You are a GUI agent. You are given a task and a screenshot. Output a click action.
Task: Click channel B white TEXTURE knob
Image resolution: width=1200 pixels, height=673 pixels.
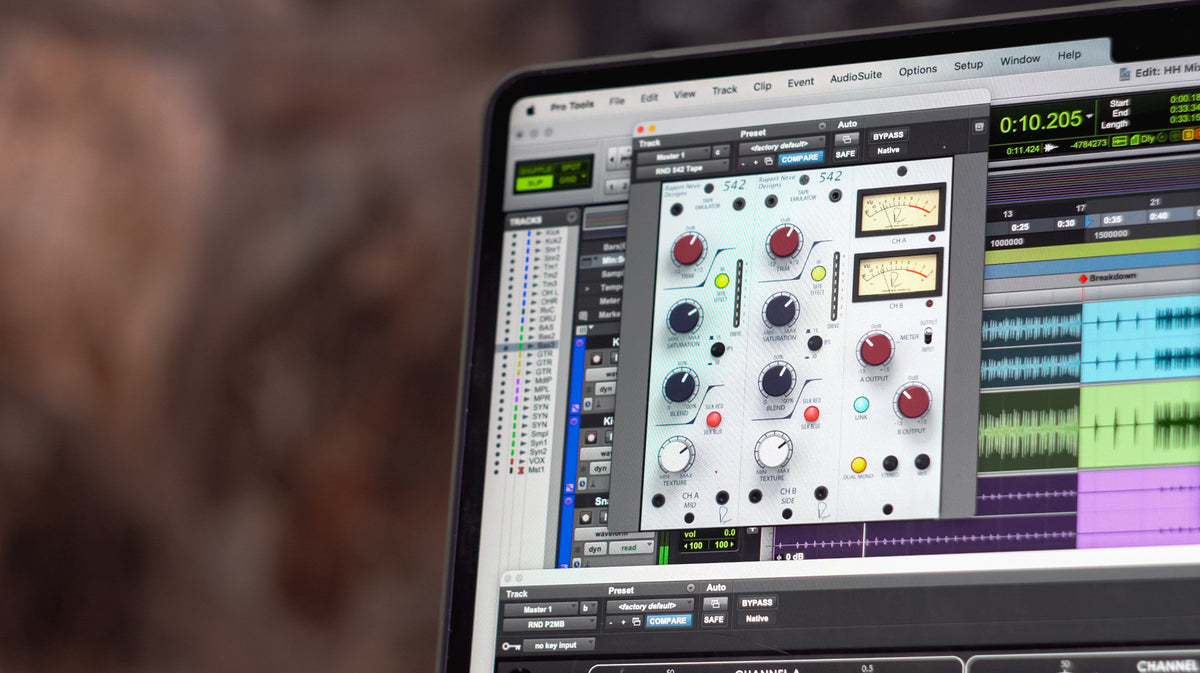coord(773,450)
